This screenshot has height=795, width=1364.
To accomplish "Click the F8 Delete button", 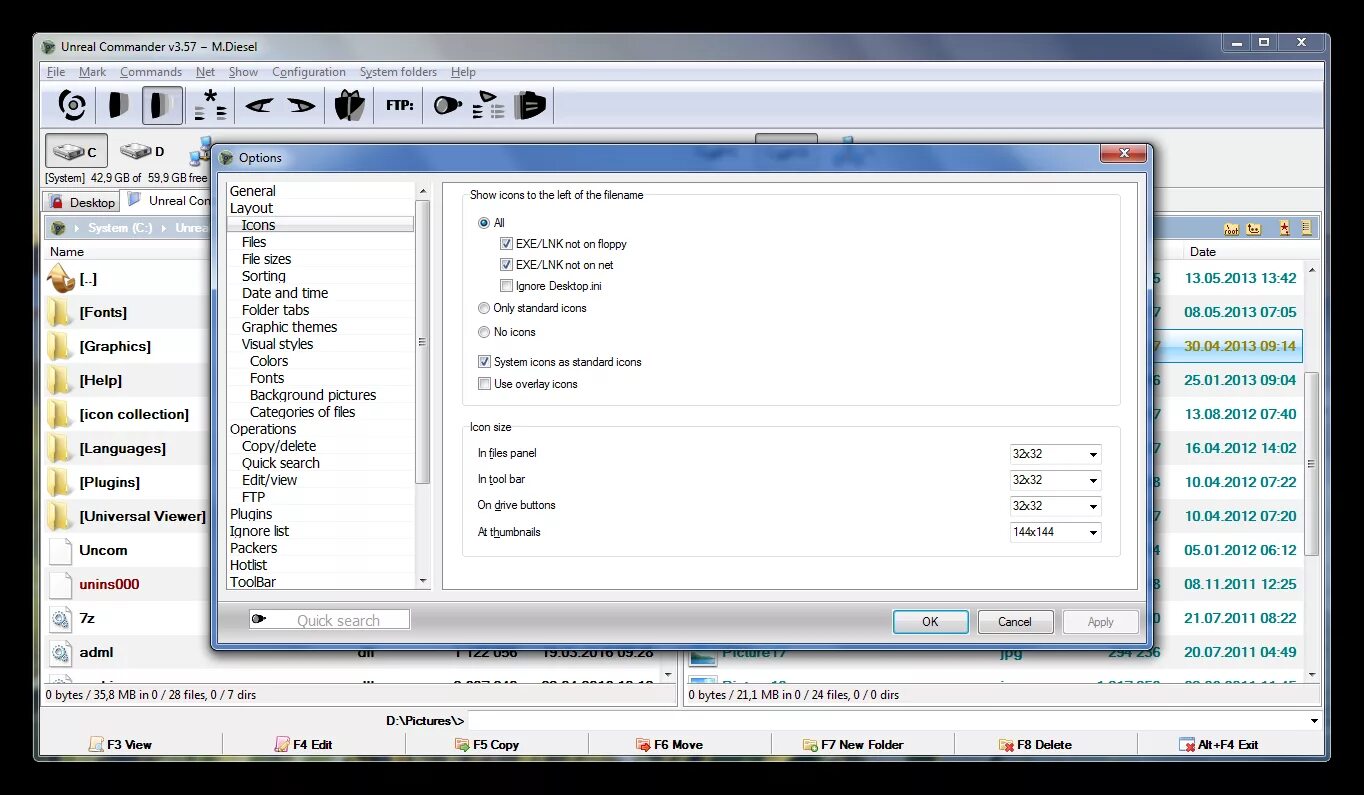I will (x=1045, y=744).
